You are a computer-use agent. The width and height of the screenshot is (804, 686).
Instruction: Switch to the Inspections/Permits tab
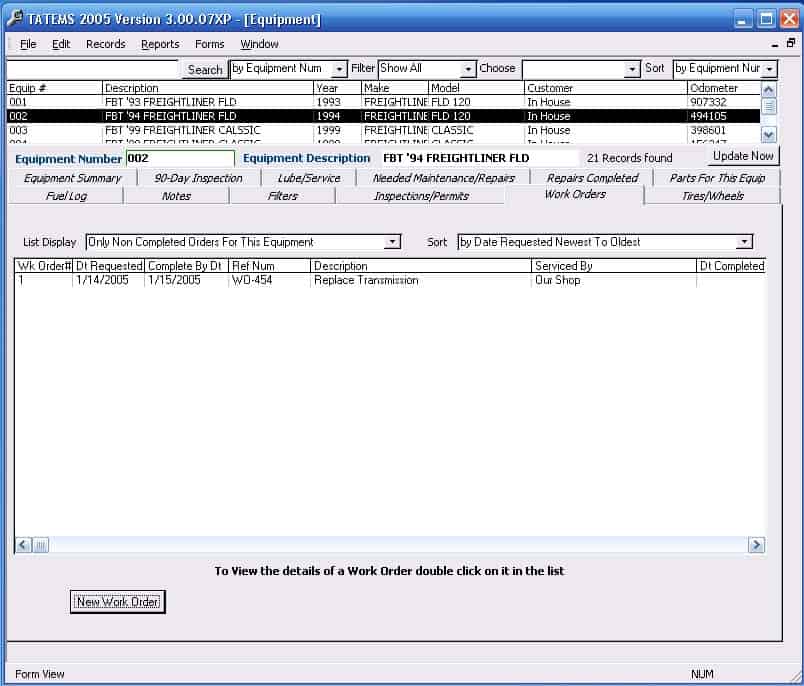coord(421,196)
